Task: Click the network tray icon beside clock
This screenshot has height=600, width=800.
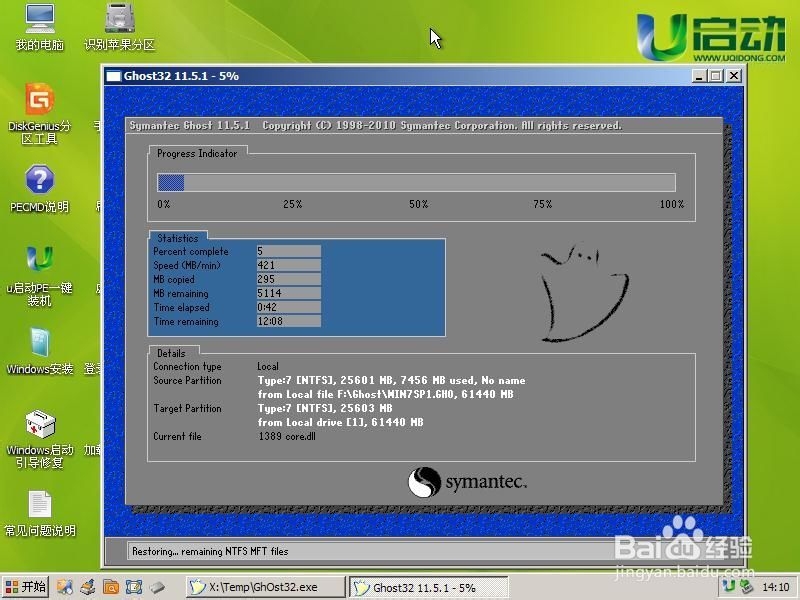Action: click(746, 586)
